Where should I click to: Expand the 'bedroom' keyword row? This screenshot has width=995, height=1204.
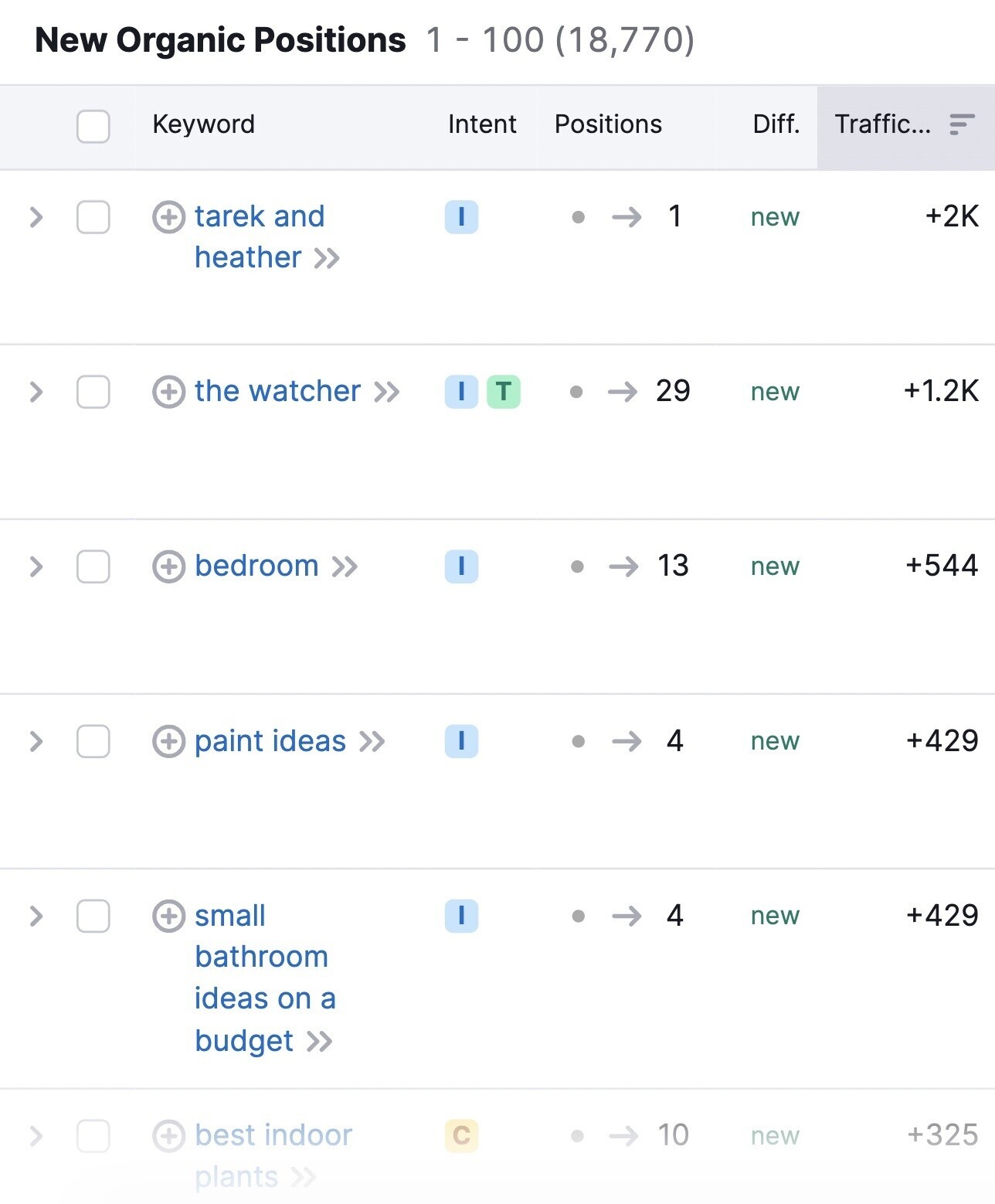[x=36, y=566]
